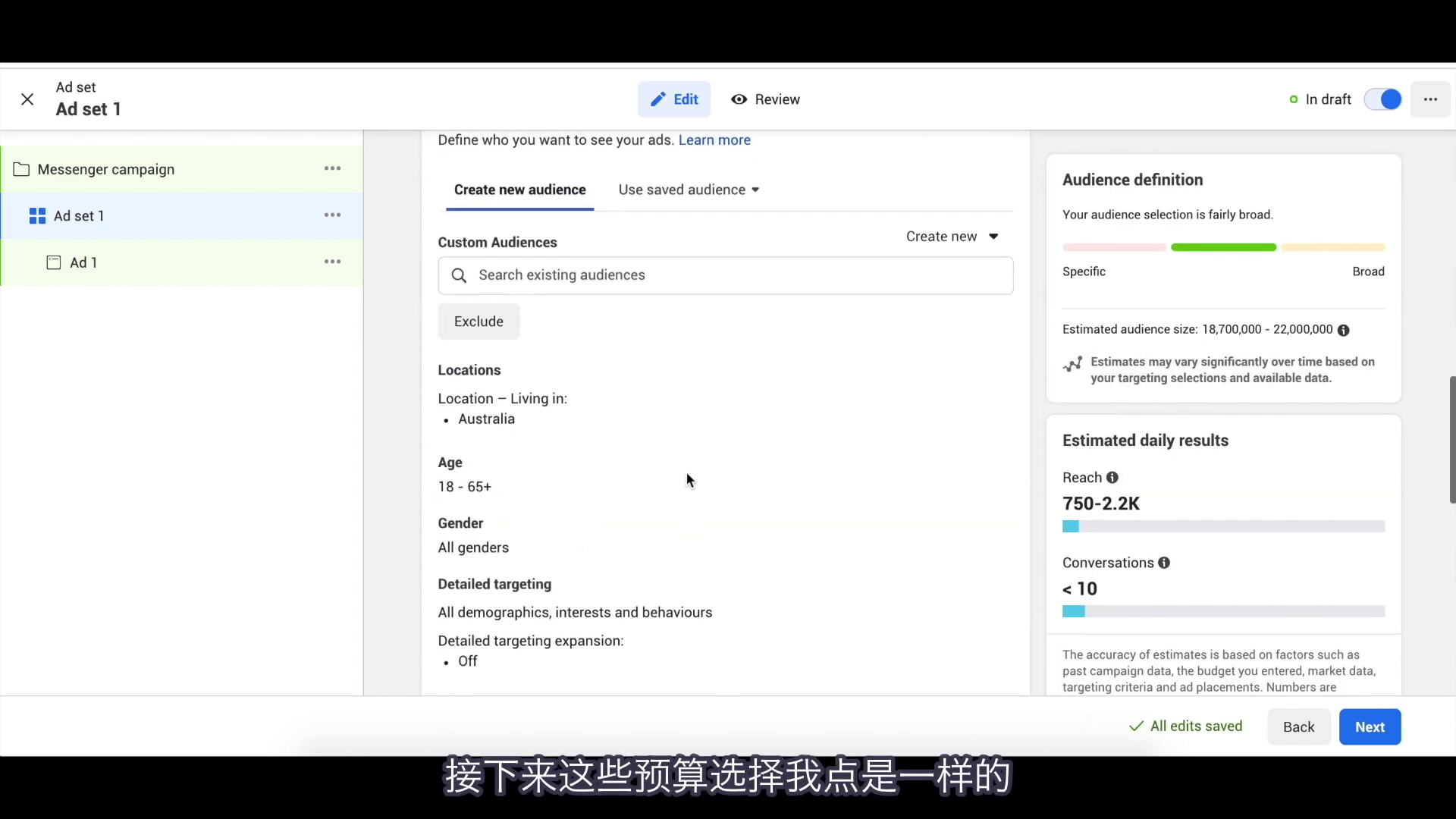Screen dimensions: 1456x819
Task: Click the campaign structure icon for Ad set 1
Action: coord(37,215)
